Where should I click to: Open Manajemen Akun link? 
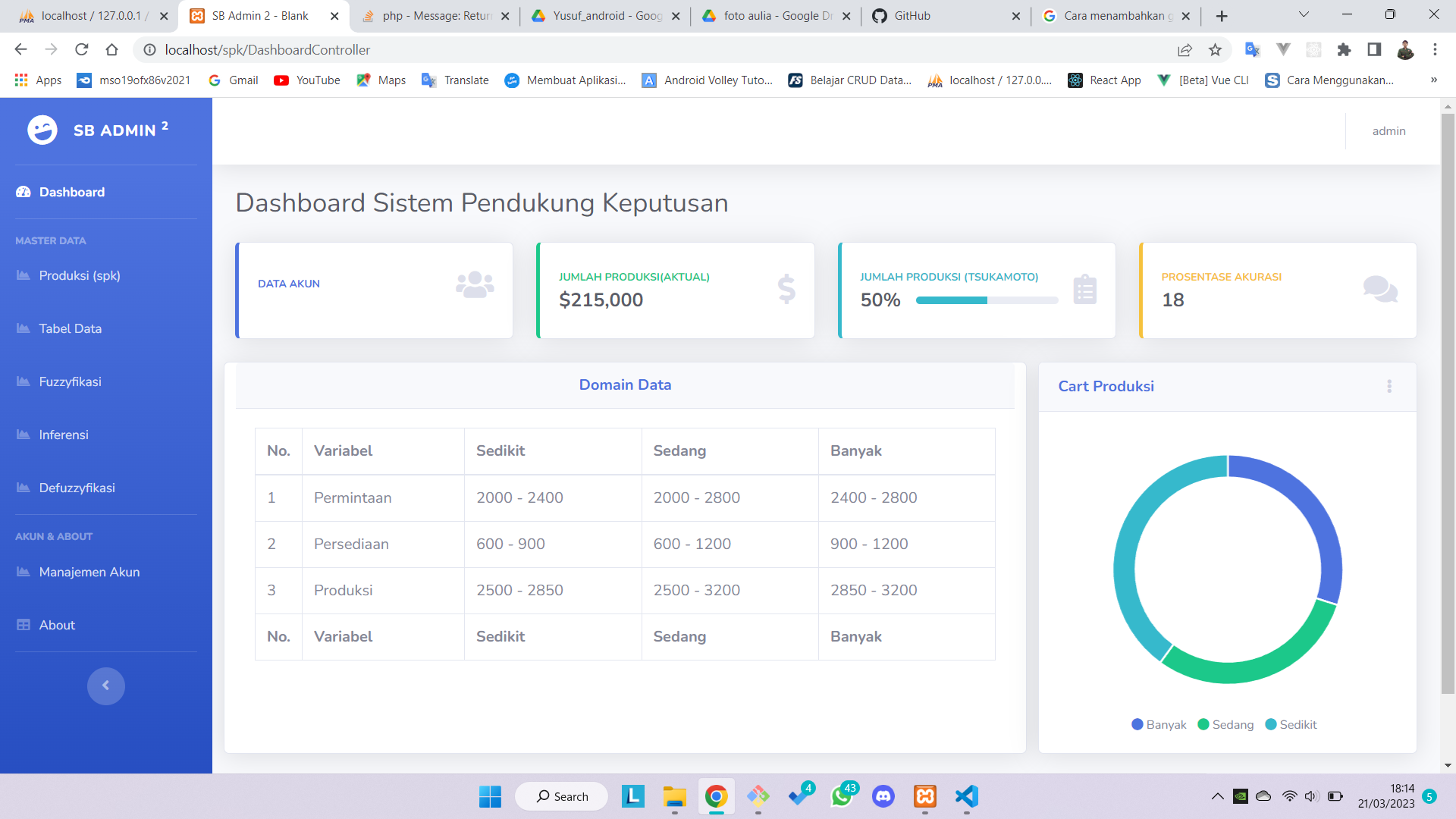pyautogui.click(x=89, y=572)
